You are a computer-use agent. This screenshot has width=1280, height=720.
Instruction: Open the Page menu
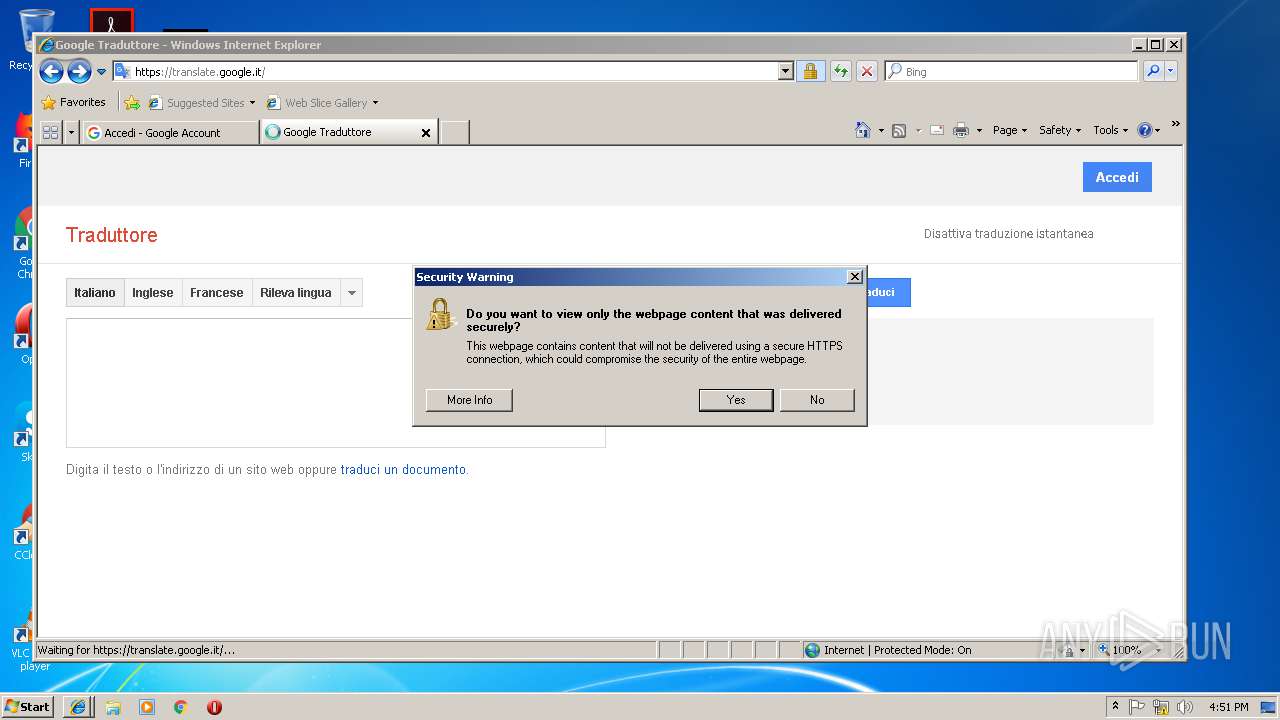click(1010, 130)
